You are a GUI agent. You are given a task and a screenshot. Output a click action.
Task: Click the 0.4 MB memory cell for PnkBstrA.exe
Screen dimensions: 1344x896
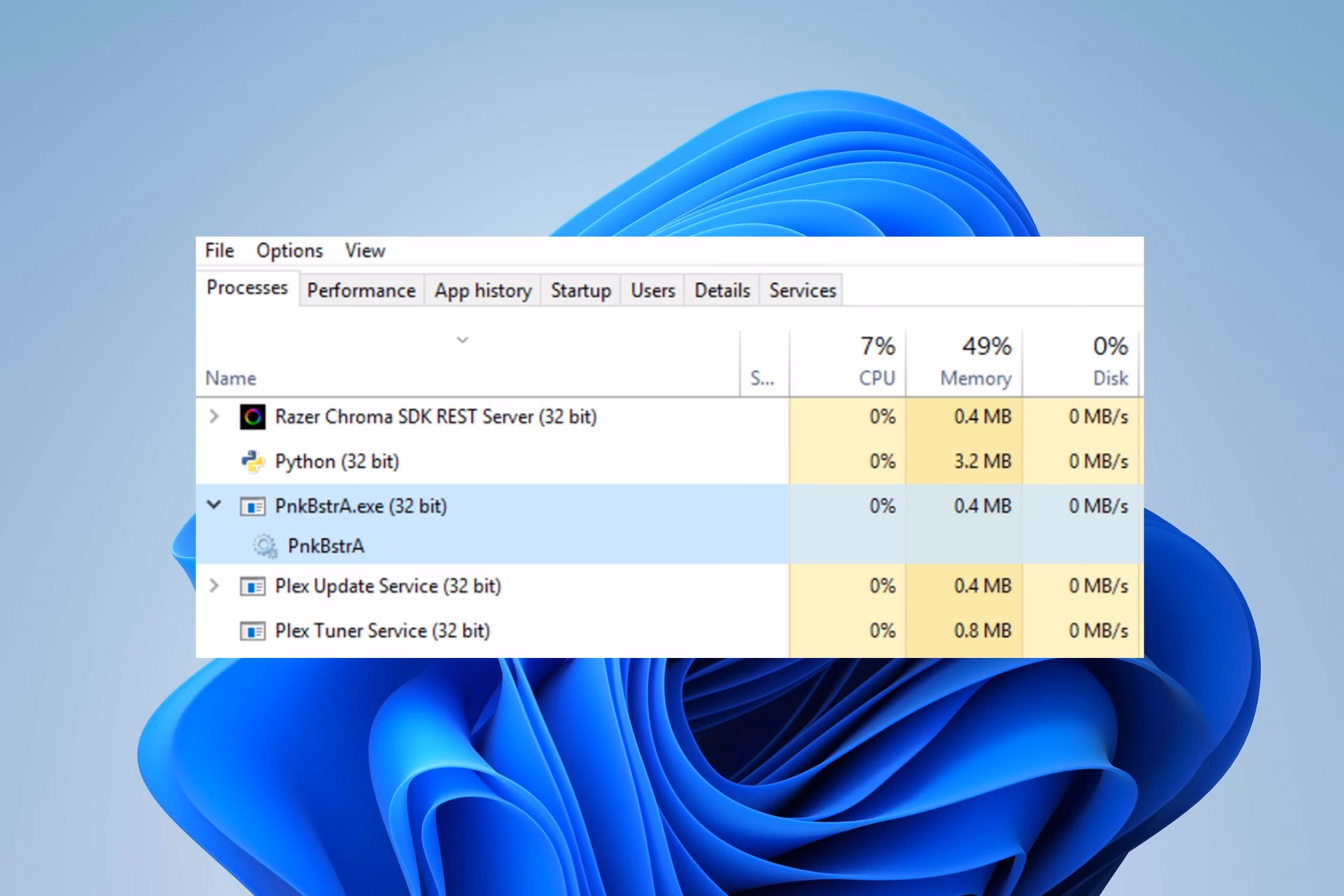coord(964,506)
